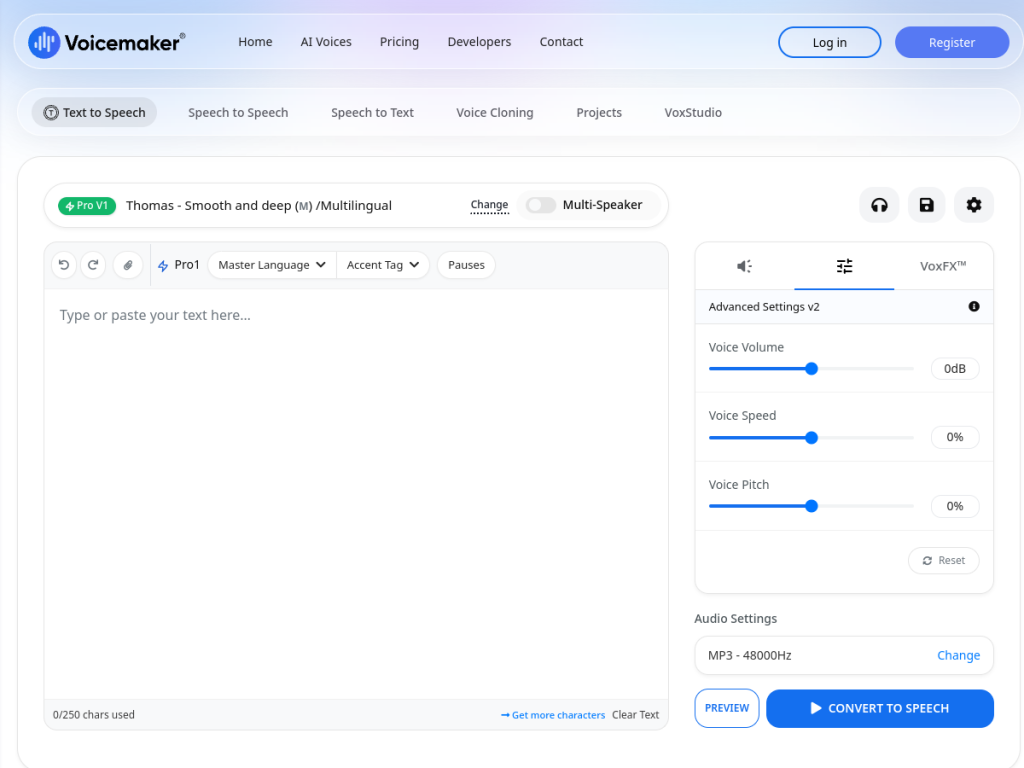
Task: Click the Log in button
Action: point(829,42)
